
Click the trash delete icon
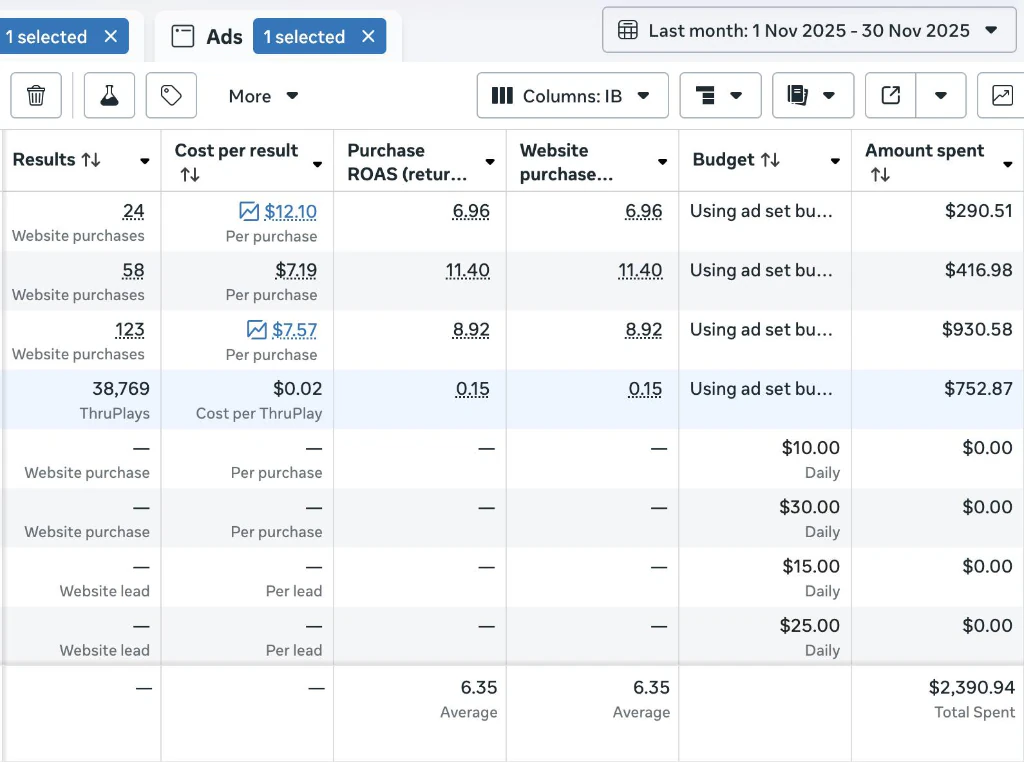tap(36, 95)
